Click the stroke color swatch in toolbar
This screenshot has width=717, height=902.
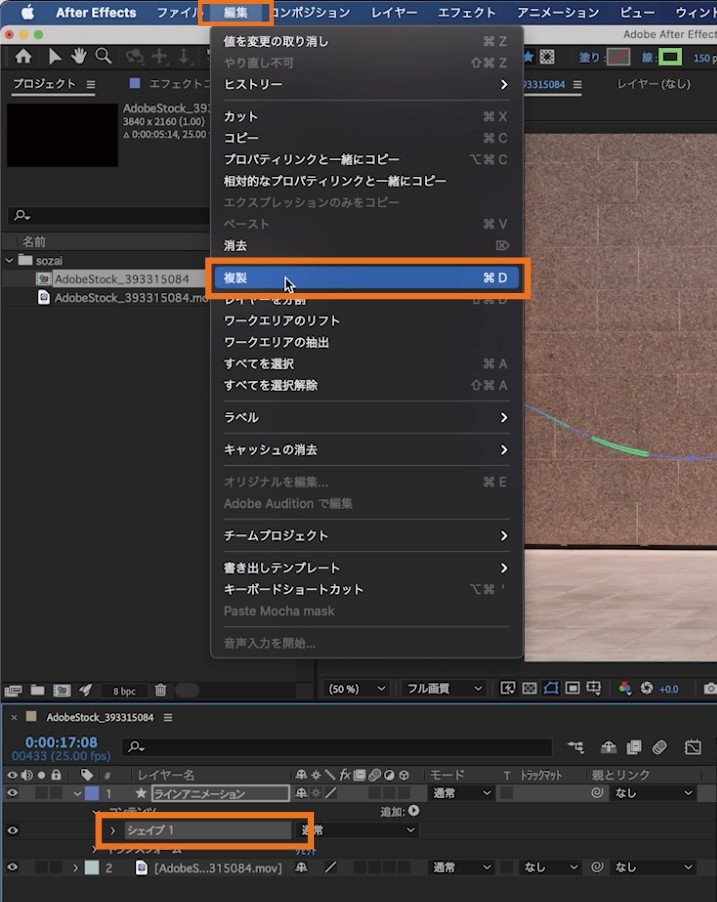[670, 57]
